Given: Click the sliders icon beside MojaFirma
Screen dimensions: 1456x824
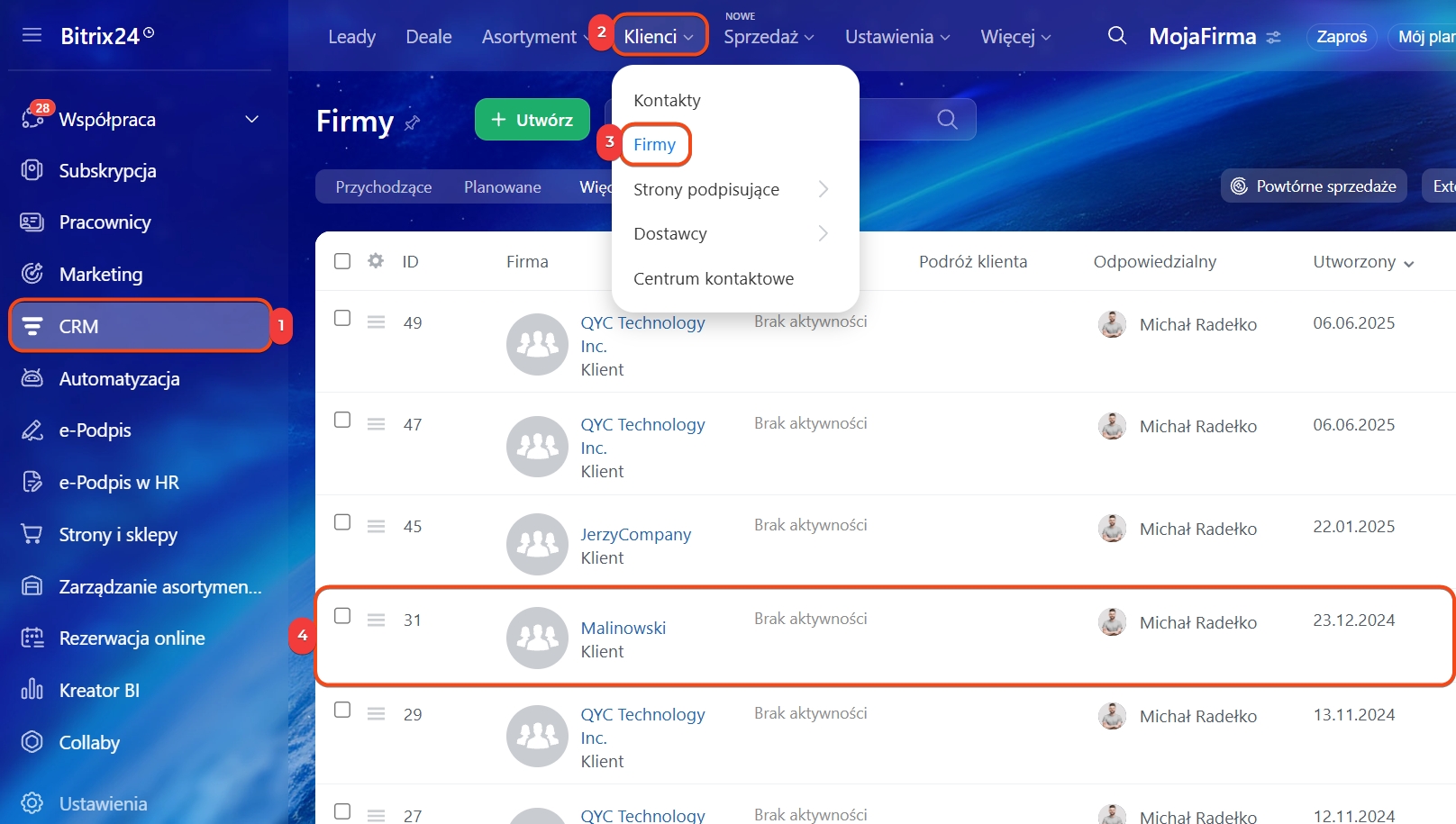Looking at the screenshot, I should pos(1273,37).
